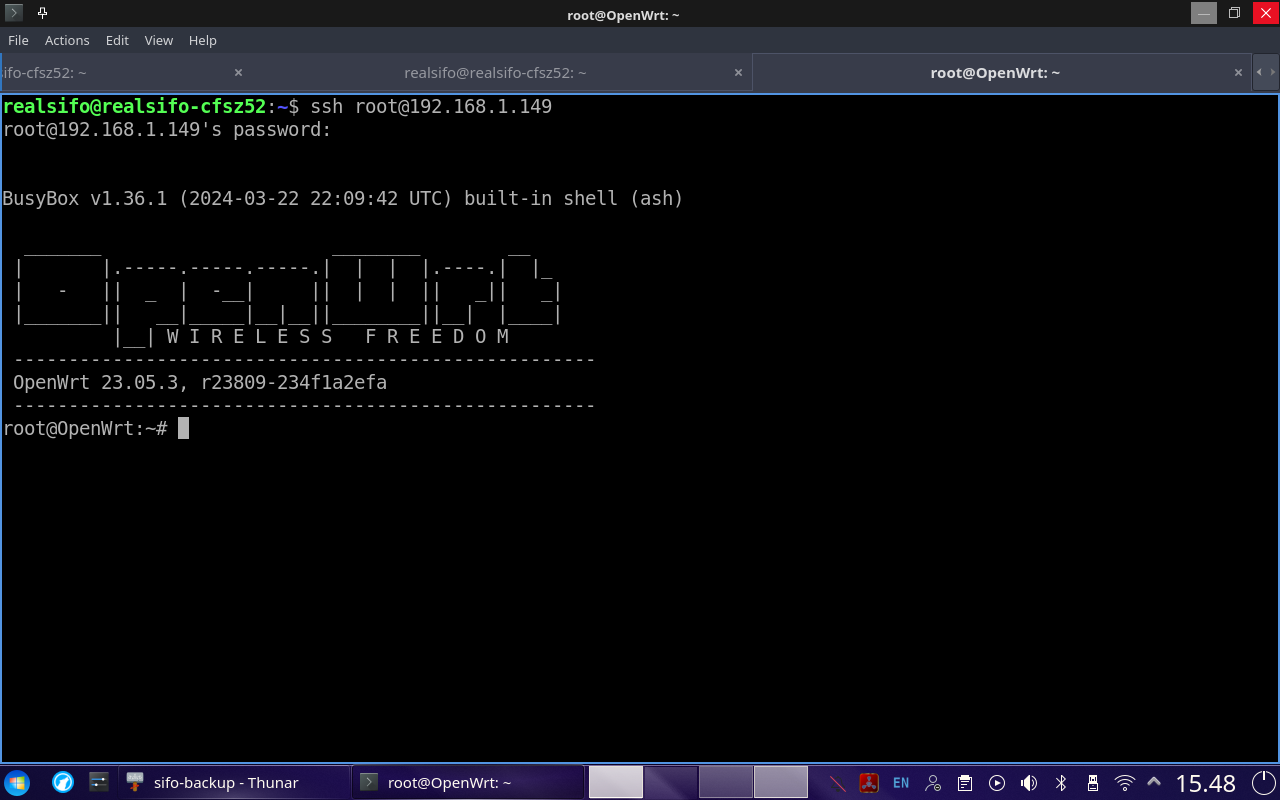Viewport: 1280px width, 800px height.
Task: Open the Actions menu
Action: [x=67, y=40]
